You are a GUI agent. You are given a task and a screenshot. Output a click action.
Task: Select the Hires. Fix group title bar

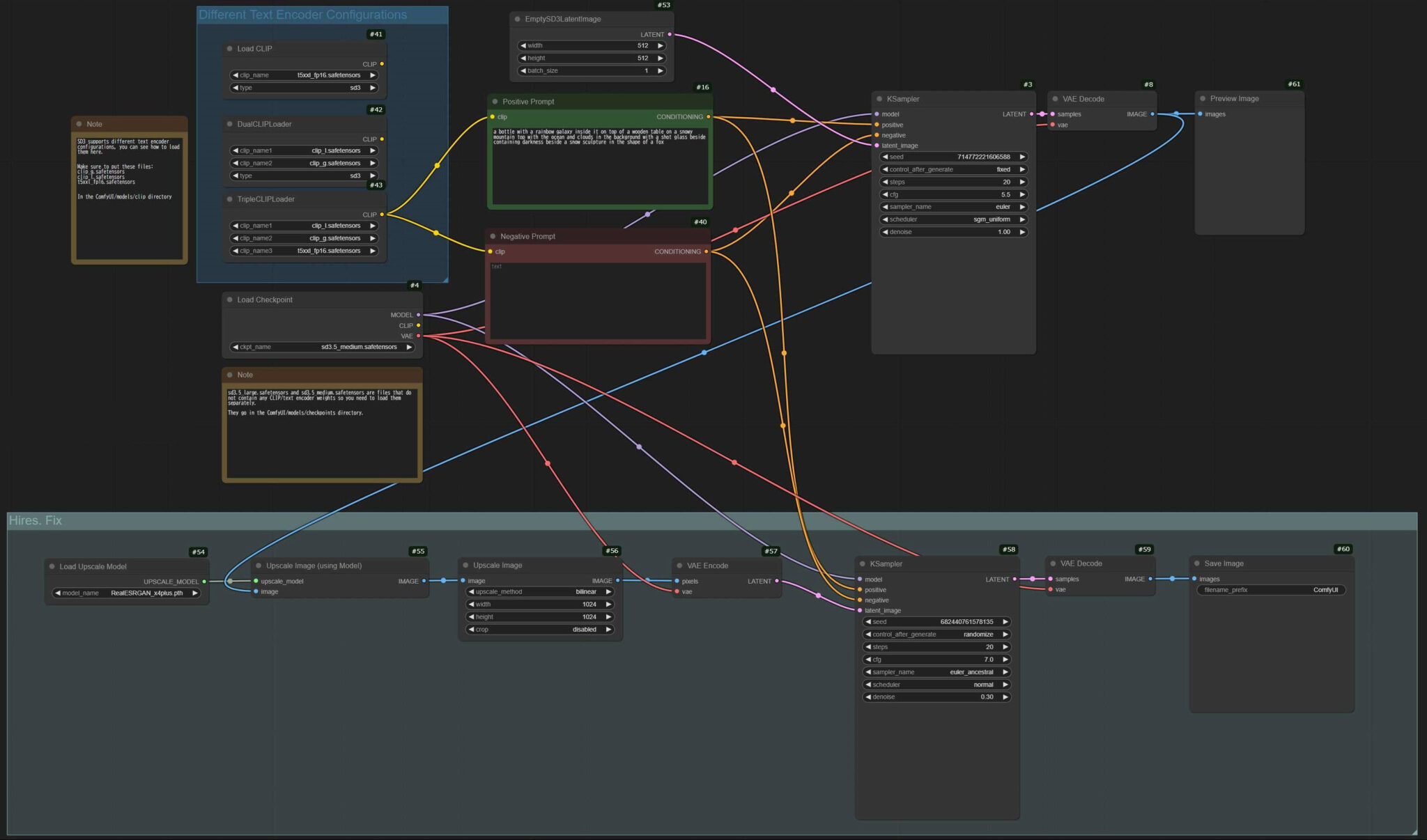[x=36, y=520]
